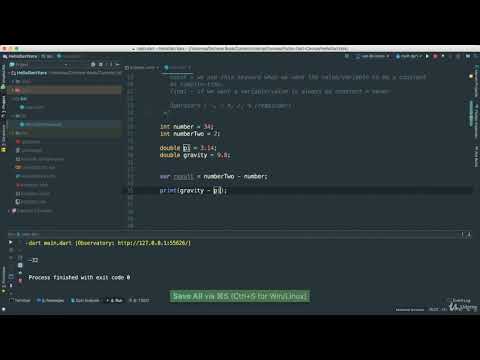Open the Observatory link http://127.0.0.1:55626/

[154, 243]
